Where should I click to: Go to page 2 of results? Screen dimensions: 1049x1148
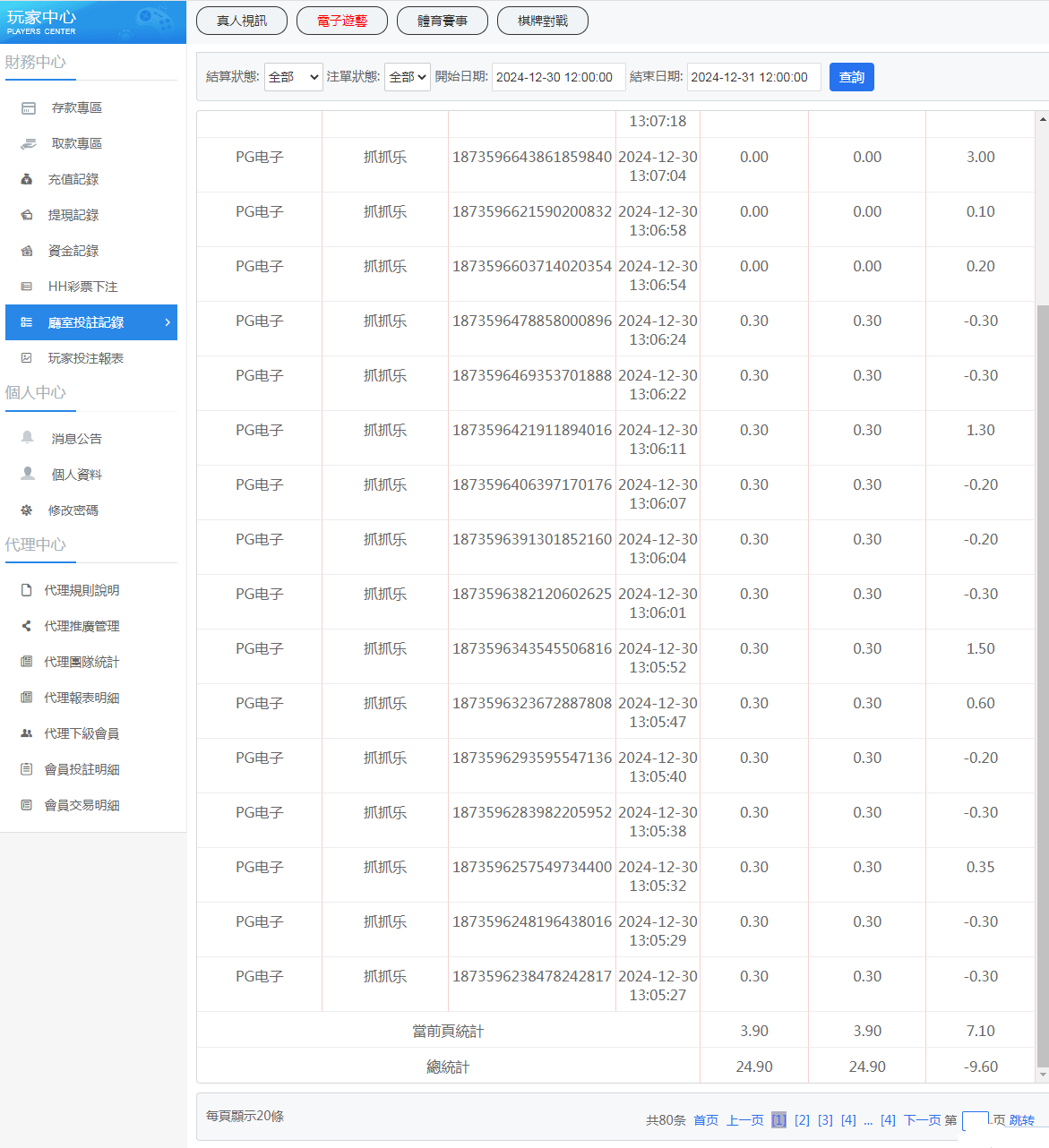(802, 1120)
